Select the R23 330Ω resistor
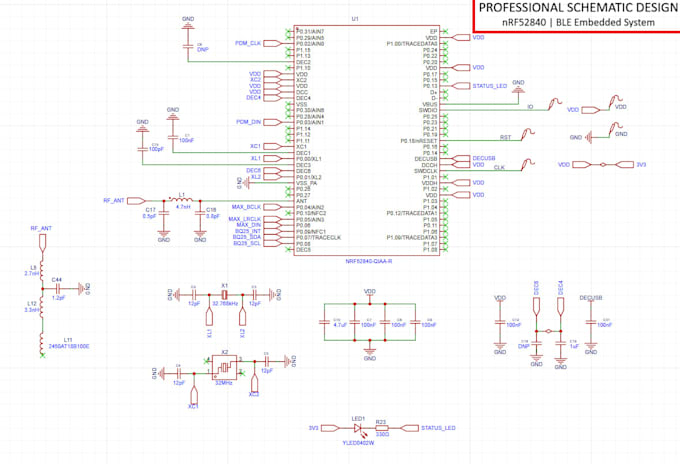 point(381,428)
